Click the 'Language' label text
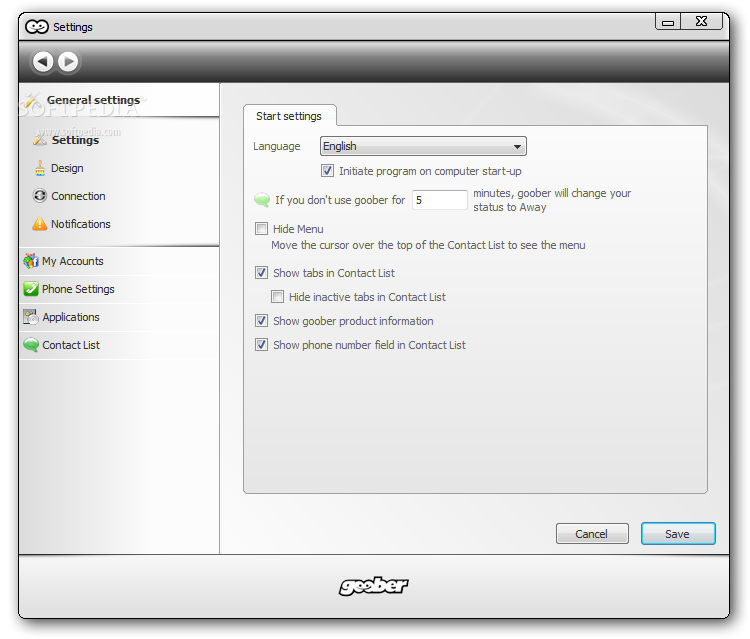Image resolution: width=750 pixels, height=639 pixels. pyautogui.click(x=276, y=146)
